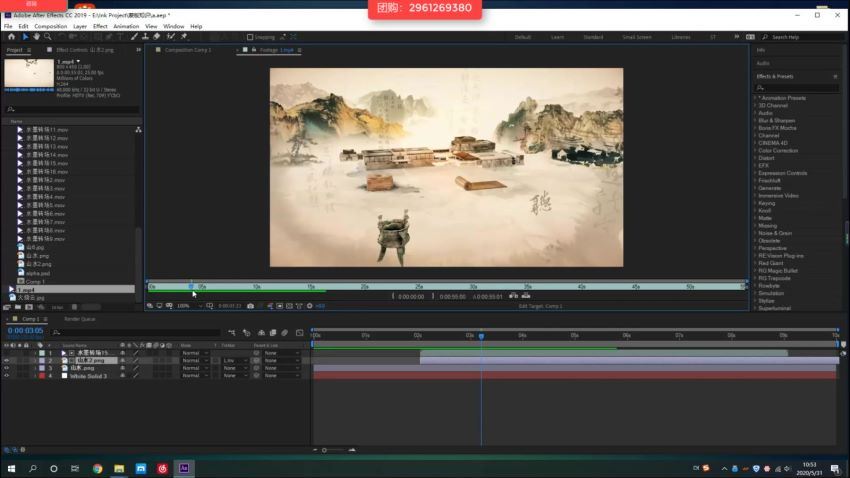The width and height of the screenshot is (850, 478).
Task: Toggle the shy switch on layer 1
Action: point(123,353)
